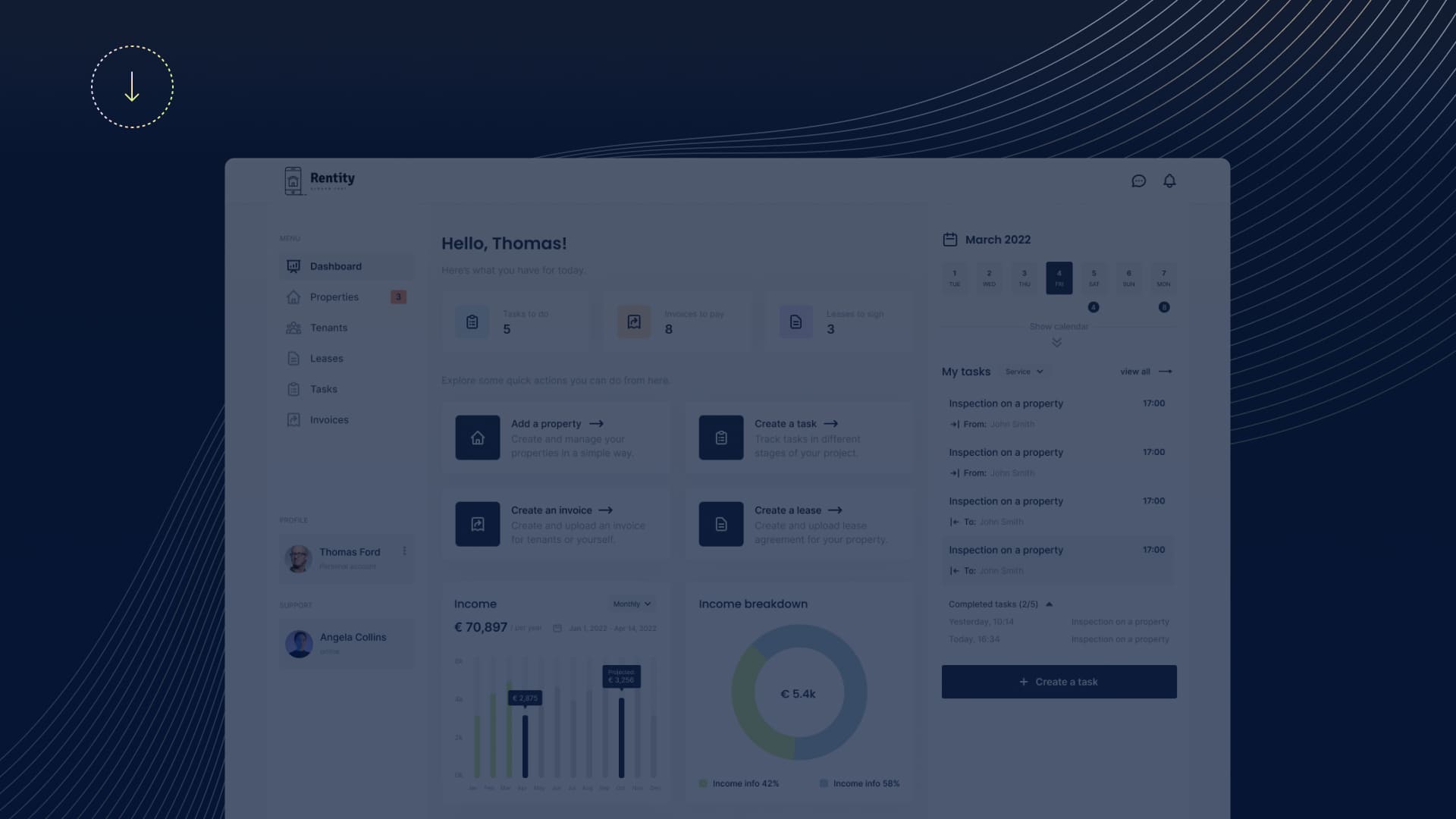Click the Thomas Ford profile section
Image resolution: width=1456 pixels, height=819 pixels.
(x=345, y=557)
